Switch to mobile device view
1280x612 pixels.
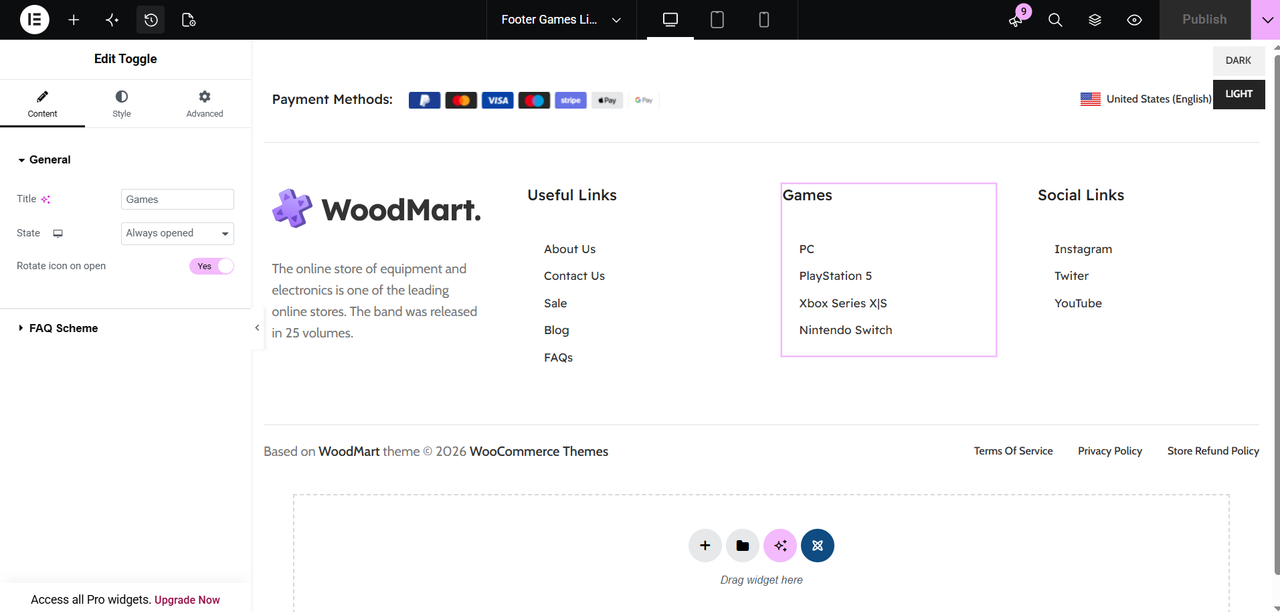point(764,20)
